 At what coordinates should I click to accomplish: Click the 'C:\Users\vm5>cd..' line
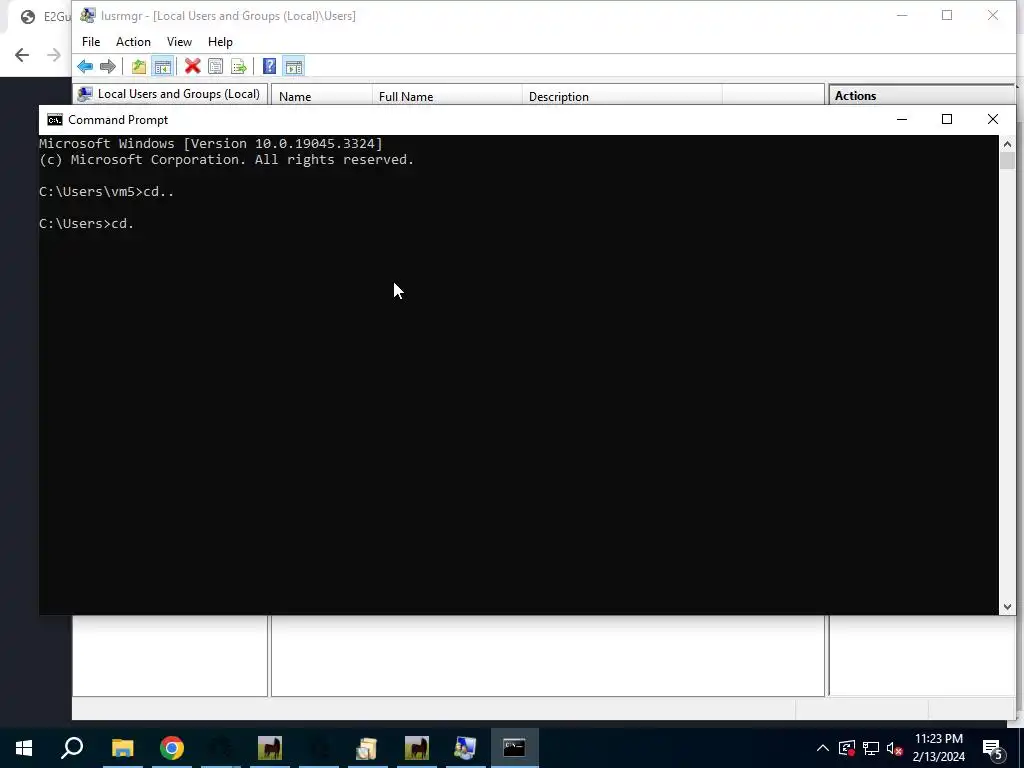tap(106, 191)
